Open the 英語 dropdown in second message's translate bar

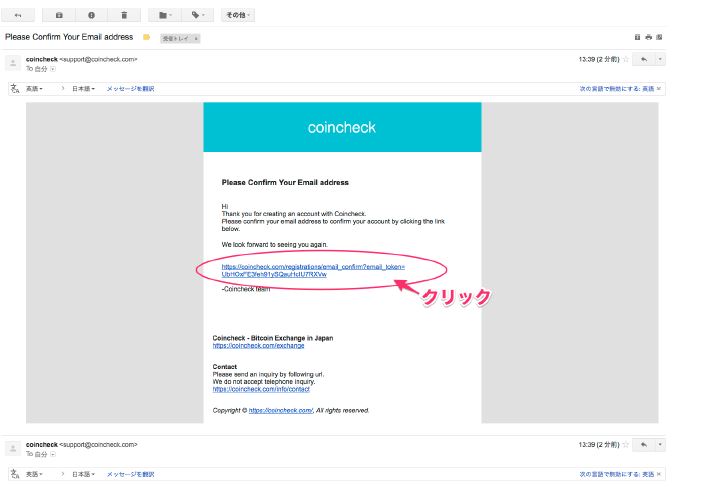(x=34, y=474)
